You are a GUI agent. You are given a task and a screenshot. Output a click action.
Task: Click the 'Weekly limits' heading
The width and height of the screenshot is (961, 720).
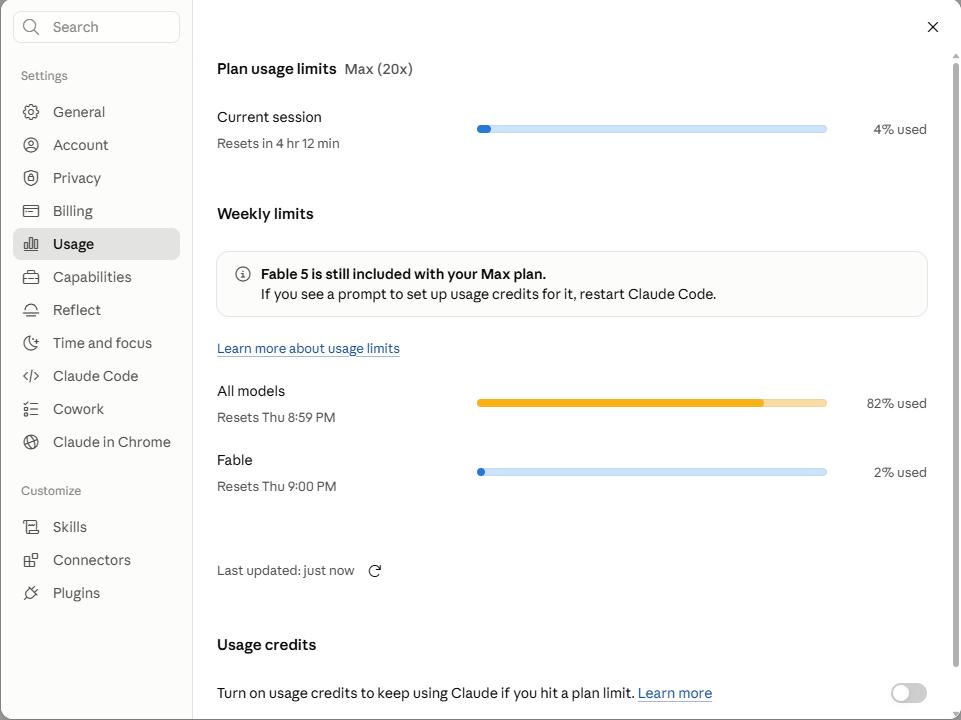click(265, 214)
